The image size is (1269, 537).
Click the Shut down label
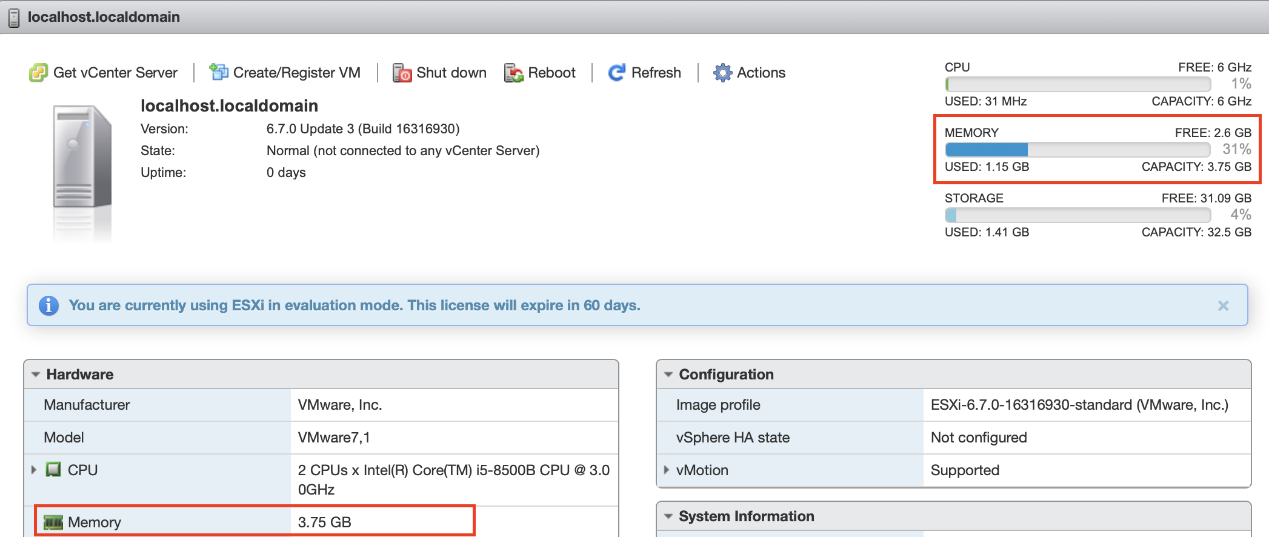[x=452, y=73]
